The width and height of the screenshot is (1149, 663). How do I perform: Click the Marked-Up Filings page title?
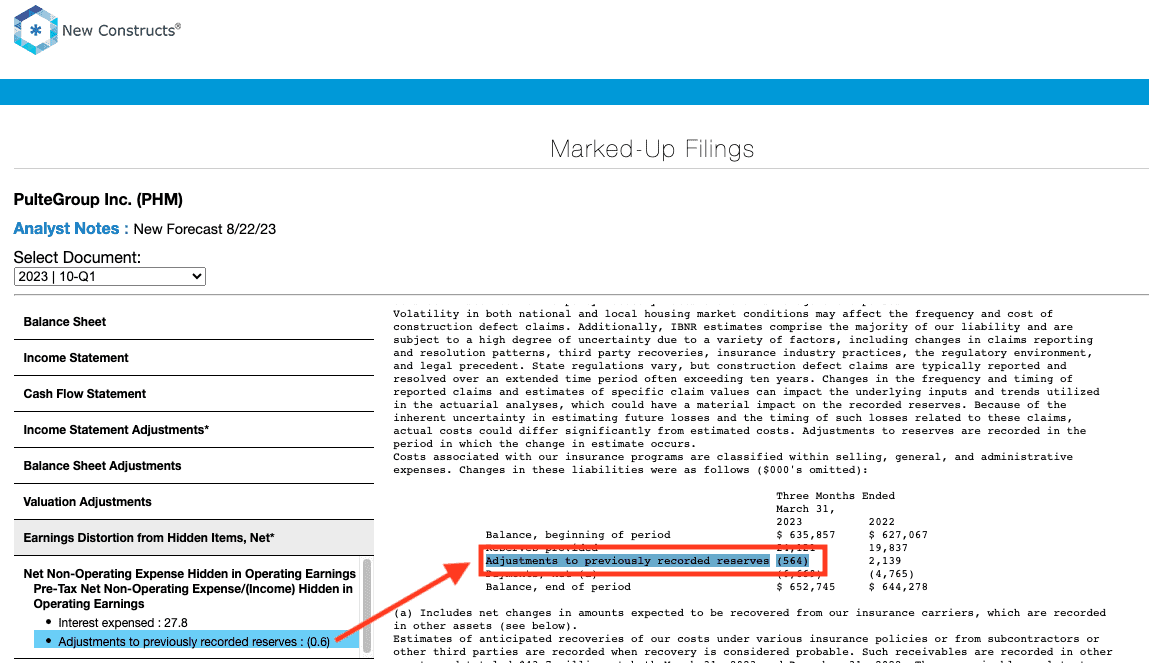[x=652, y=149]
